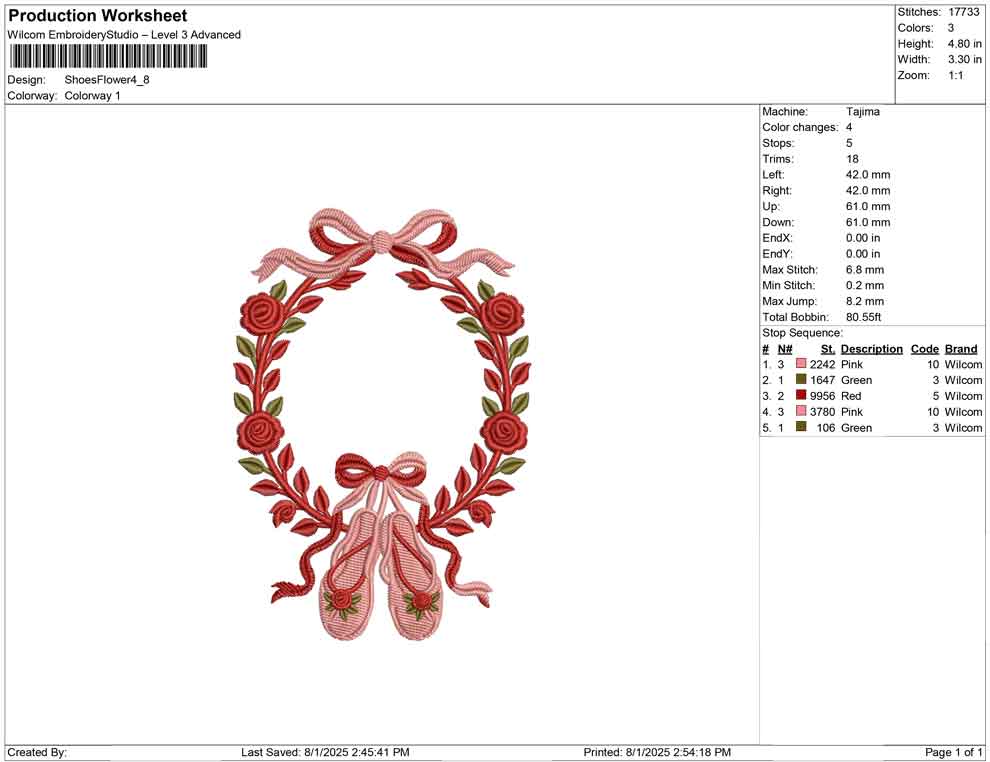Click 'Printed: 8/1/2025 2:54:18 PM'
Screen dimensions: 990x762
[657, 752]
